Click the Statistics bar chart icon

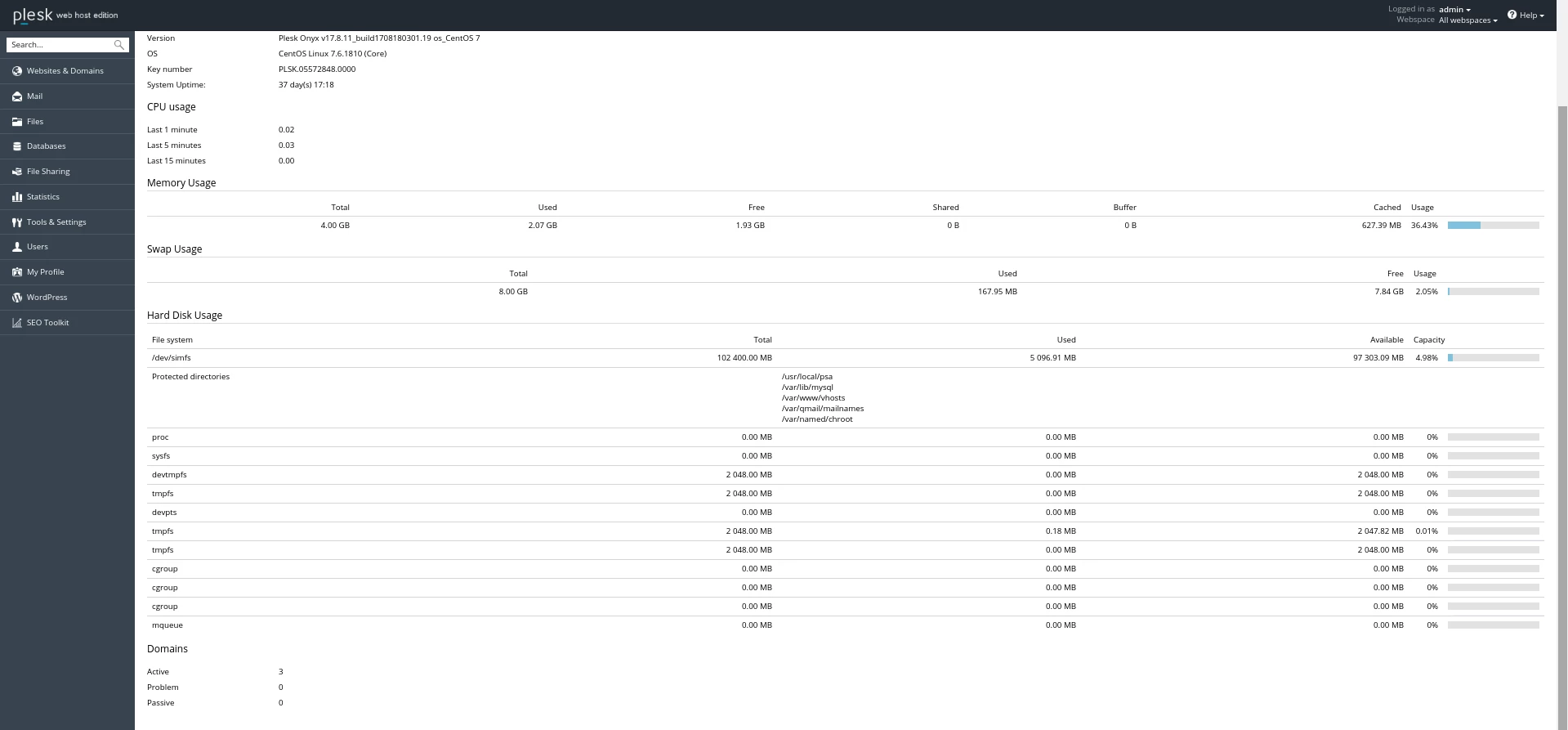click(x=17, y=197)
